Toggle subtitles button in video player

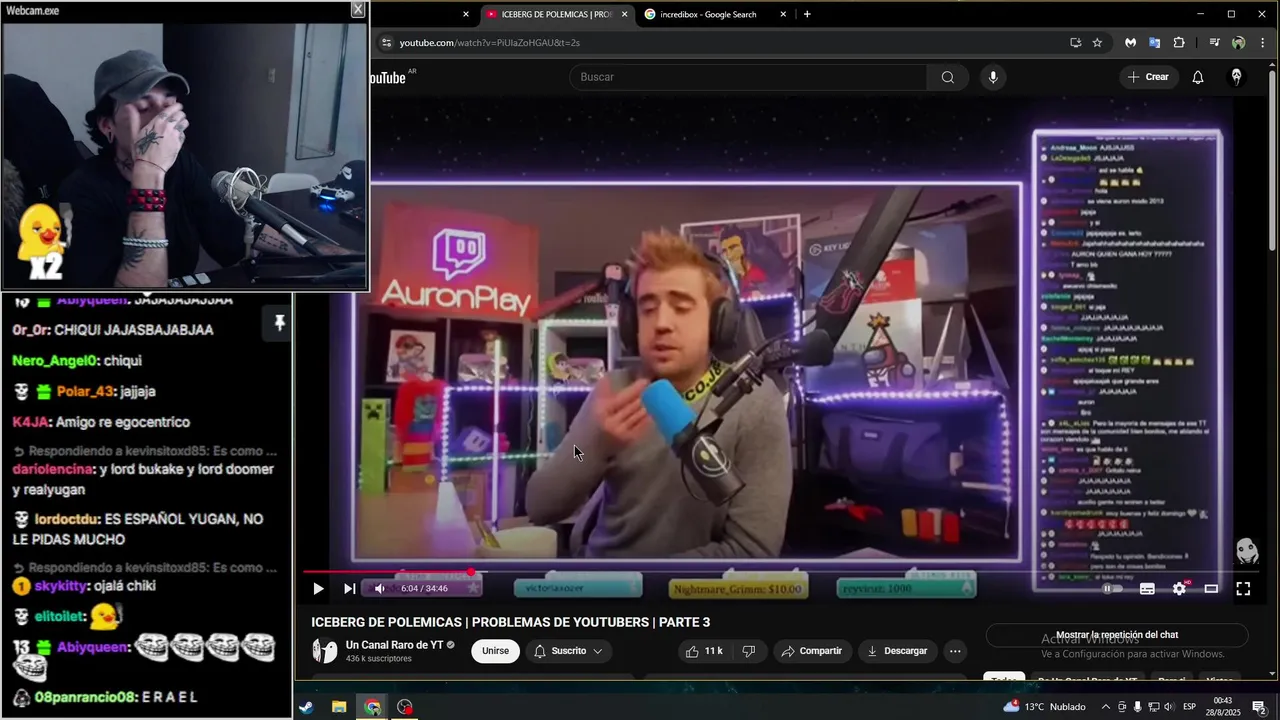pos(1147,589)
